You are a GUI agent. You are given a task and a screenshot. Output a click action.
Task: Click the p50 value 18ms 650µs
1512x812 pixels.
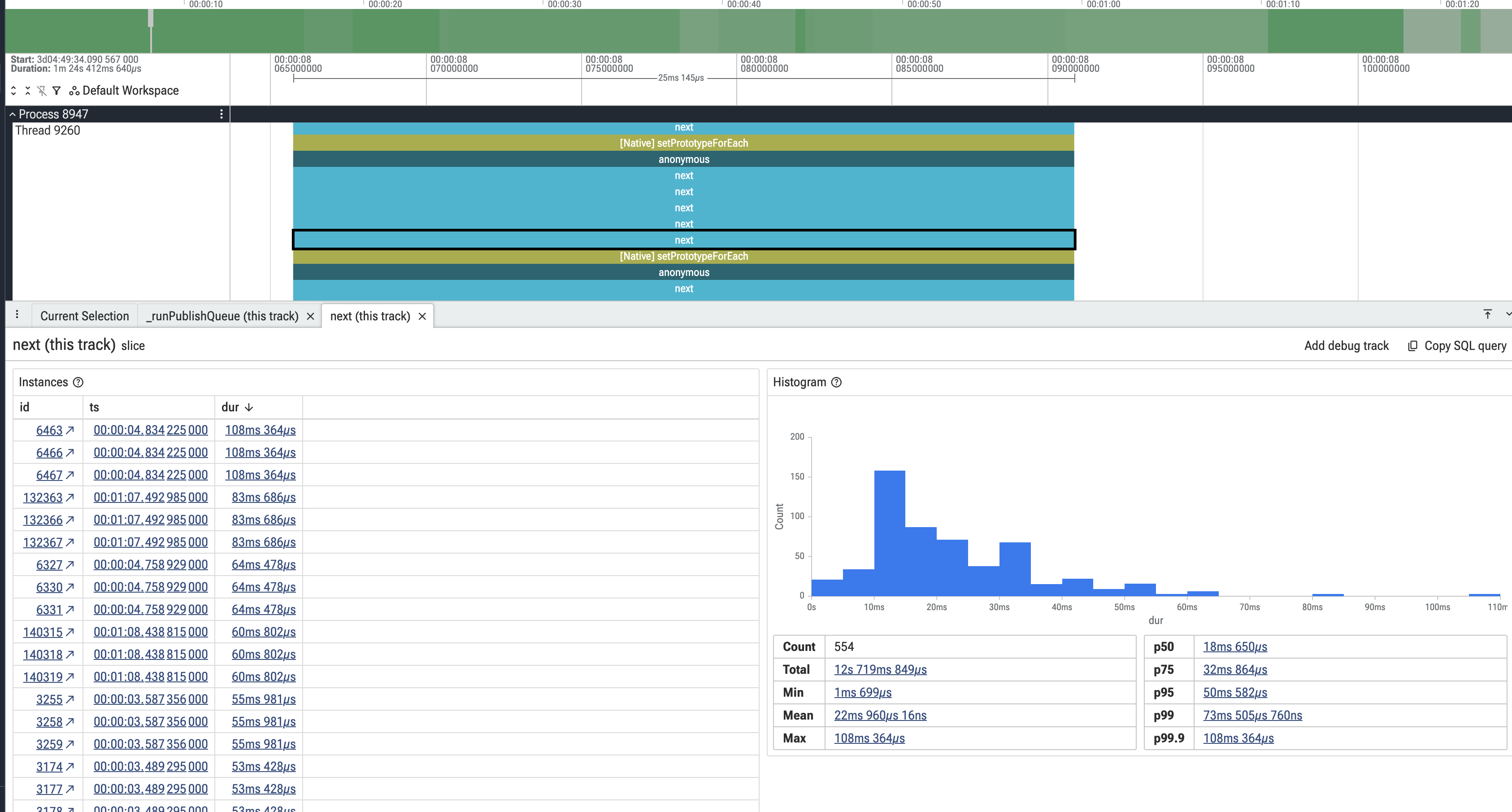click(x=1235, y=646)
